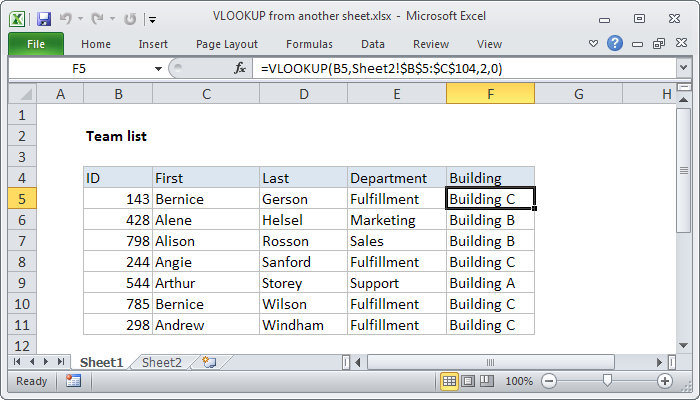700x400 pixels.
Task: Click the Excel application icon in title bar
Action: click(17, 19)
